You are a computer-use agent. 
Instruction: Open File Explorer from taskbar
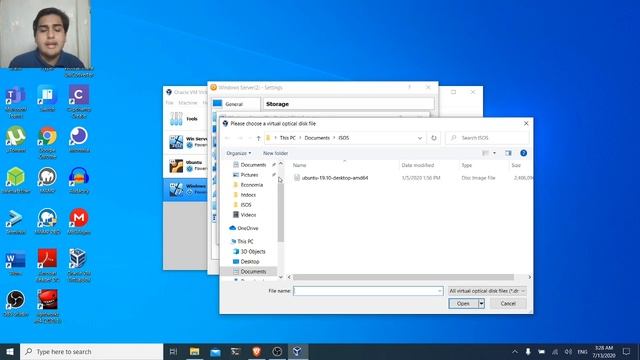(195, 351)
